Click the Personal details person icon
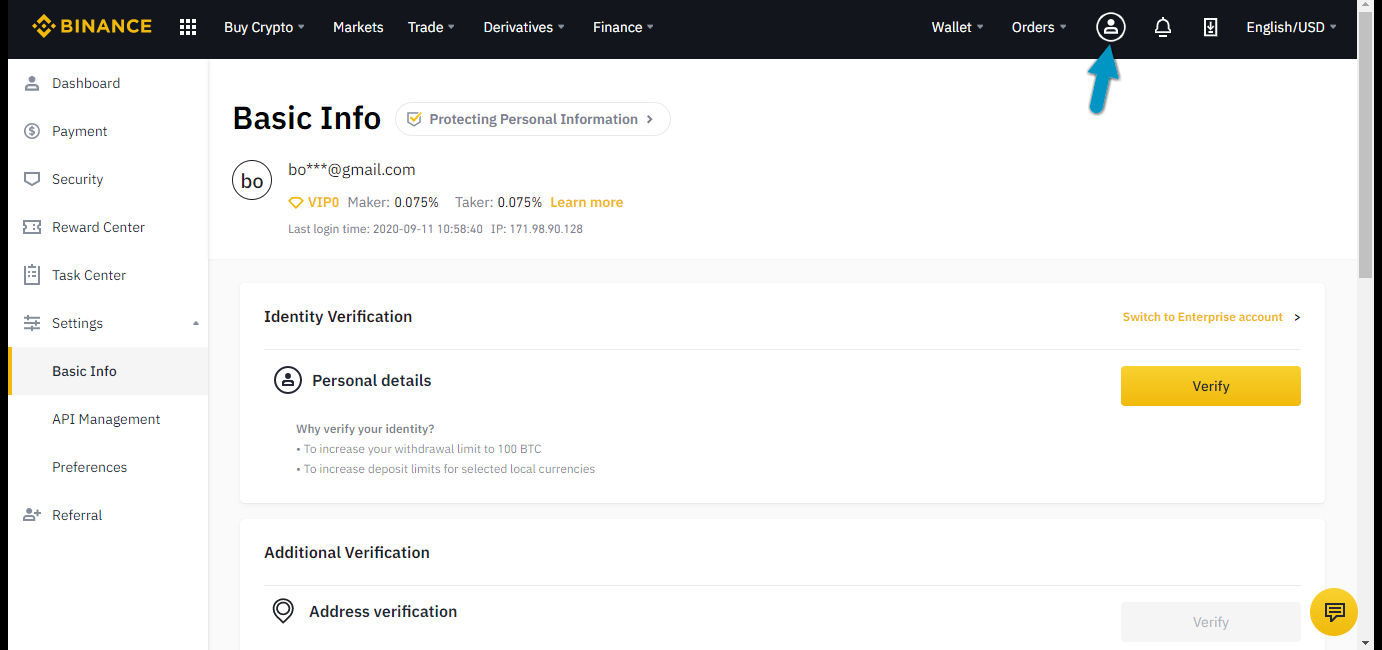Screen dimensions: 1382x650 [x=288, y=380]
